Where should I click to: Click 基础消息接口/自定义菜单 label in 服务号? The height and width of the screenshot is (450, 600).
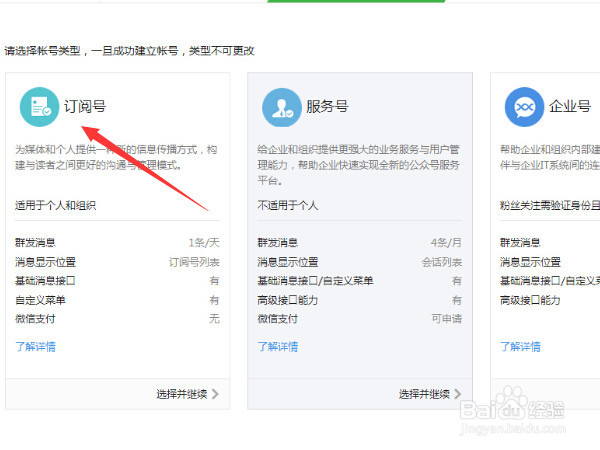(x=315, y=281)
